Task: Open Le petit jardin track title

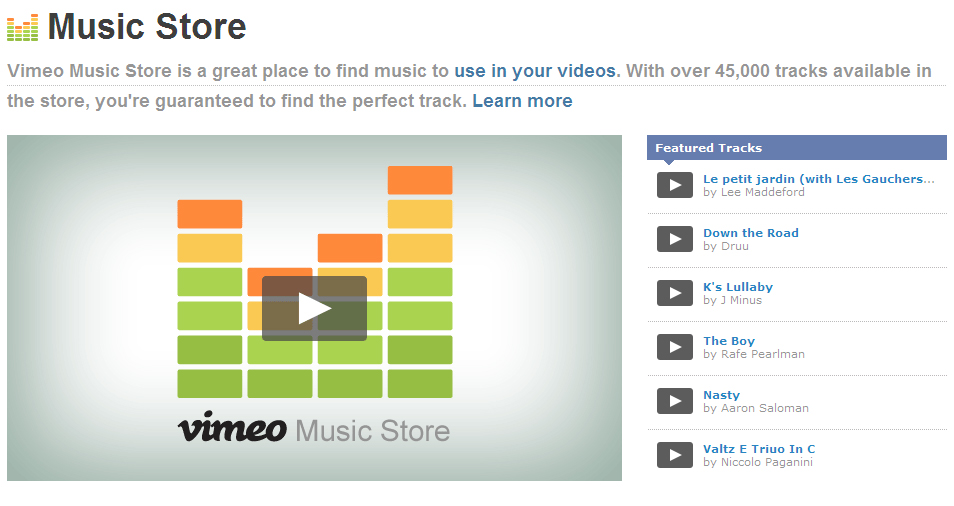Action: pyautogui.click(x=818, y=179)
